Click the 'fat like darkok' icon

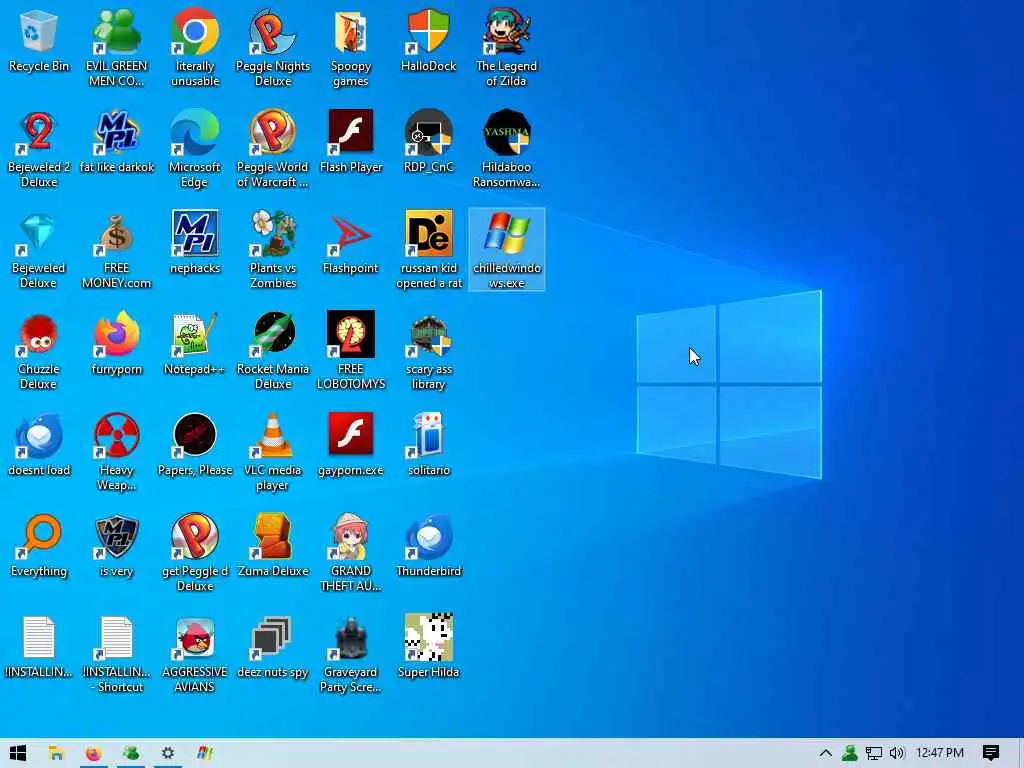coord(116,140)
